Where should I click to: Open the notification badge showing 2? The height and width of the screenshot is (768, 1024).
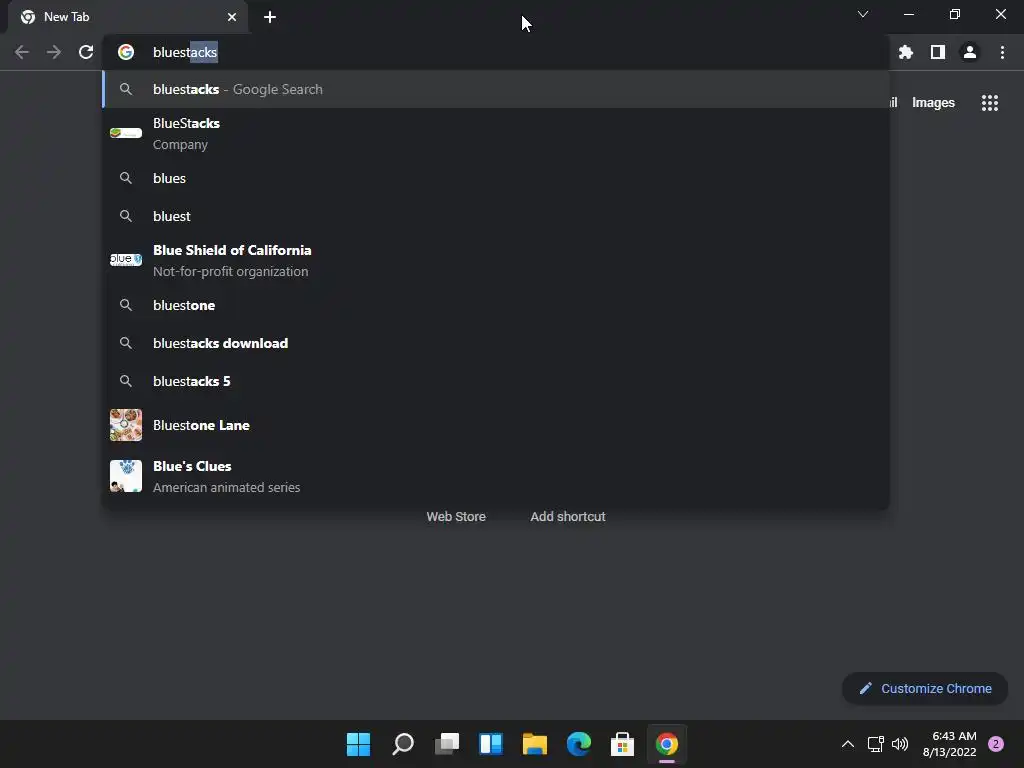[996, 744]
